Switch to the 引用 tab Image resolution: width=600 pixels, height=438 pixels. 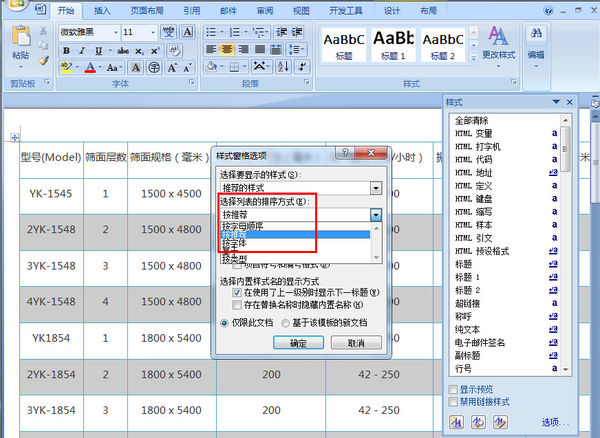pyautogui.click(x=192, y=11)
